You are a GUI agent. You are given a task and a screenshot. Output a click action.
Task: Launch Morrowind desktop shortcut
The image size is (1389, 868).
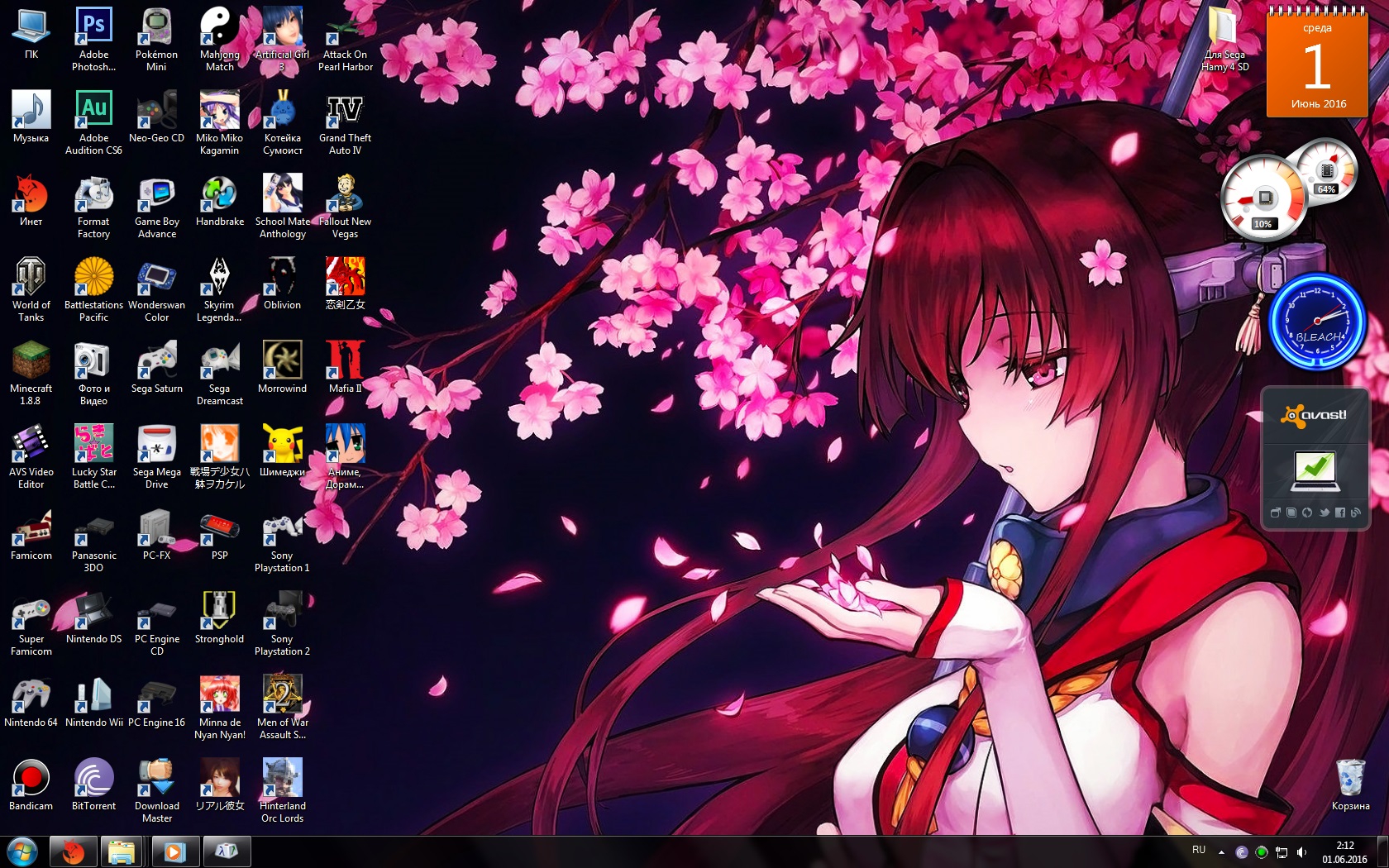pos(282,367)
